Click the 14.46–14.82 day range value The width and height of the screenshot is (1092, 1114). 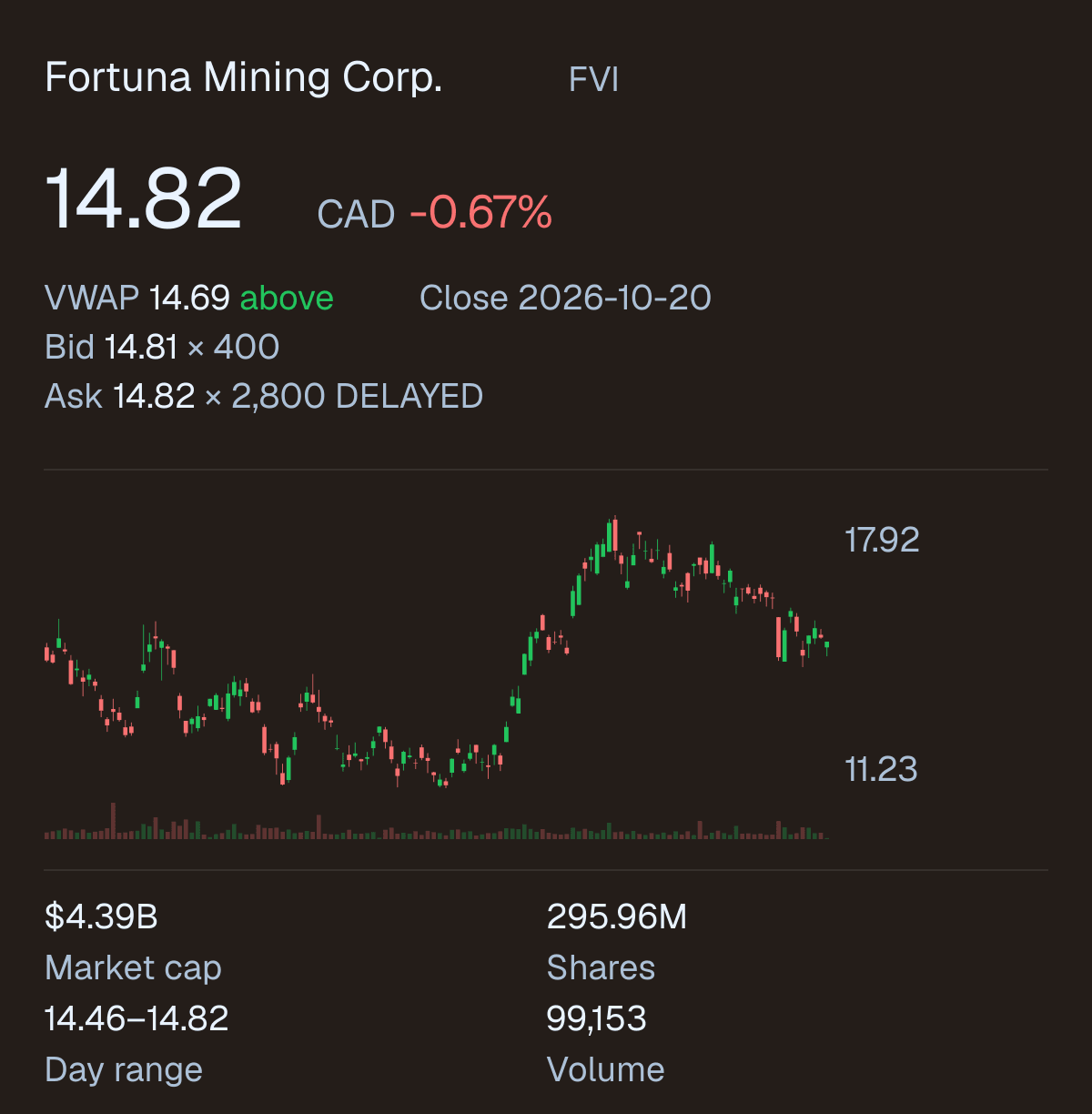pos(136,1018)
